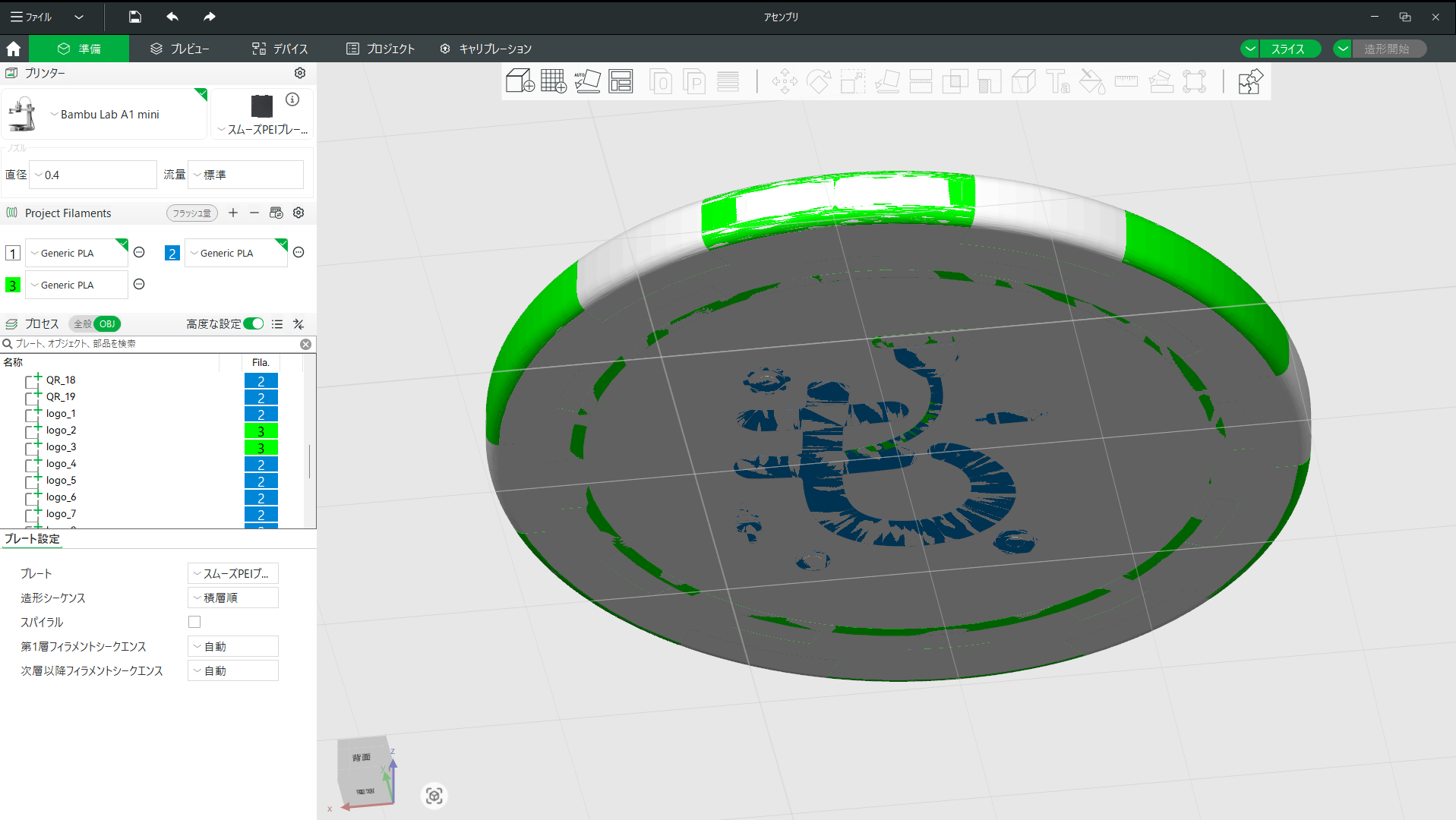Select the Scale tool
This screenshot has height=820, width=1456.
(x=852, y=81)
